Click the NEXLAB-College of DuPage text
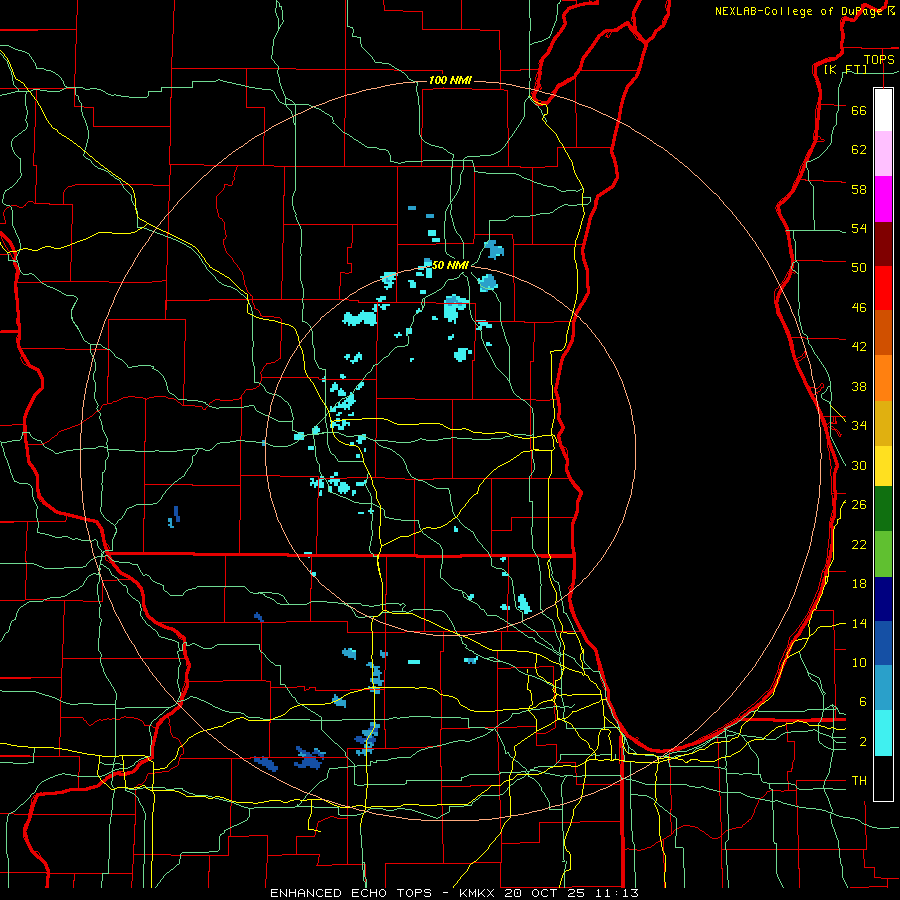Image resolution: width=900 pixels, height=900 pixels. point(801,11)
